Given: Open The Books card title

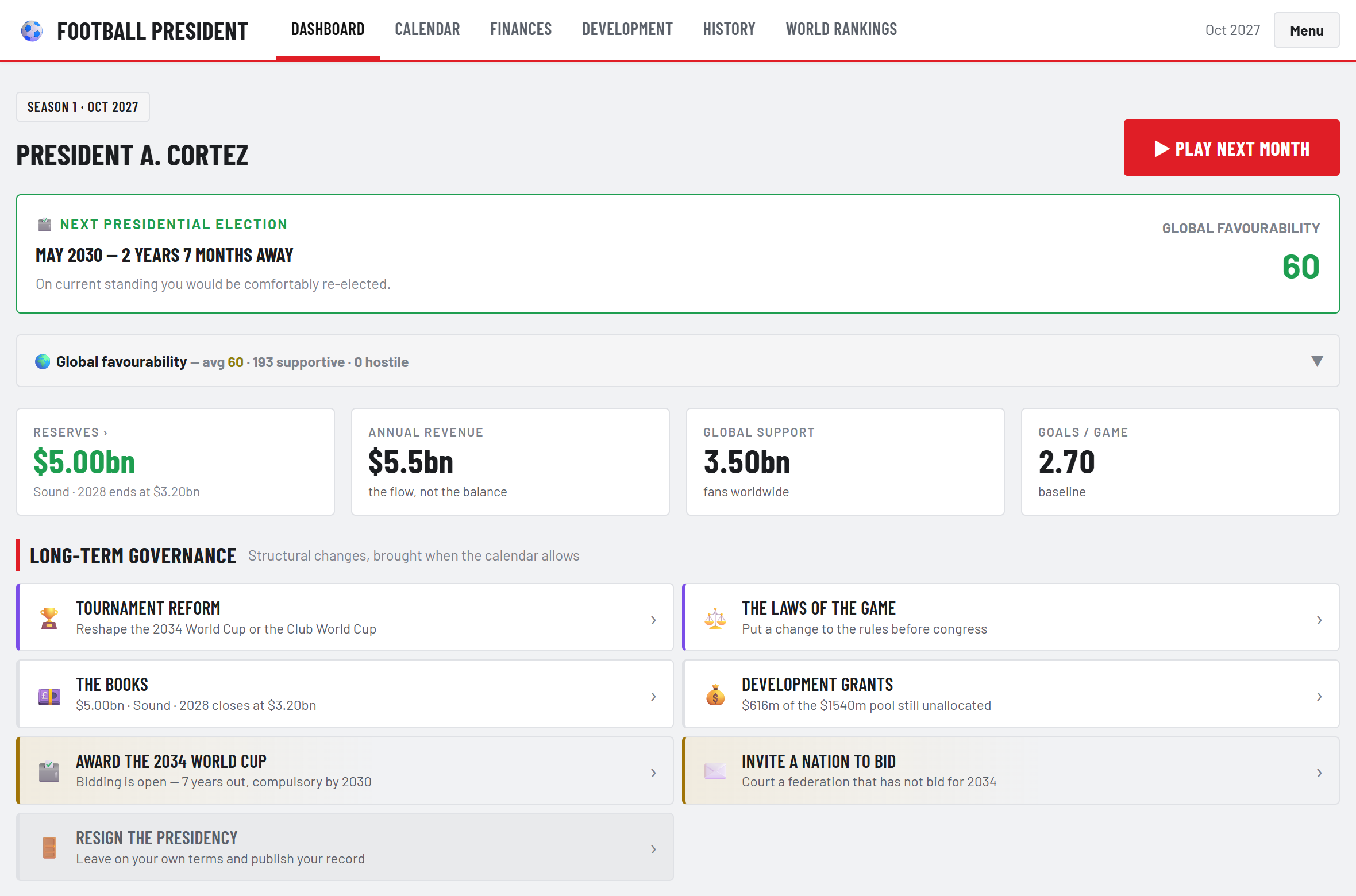Looking at the screenshot, I should click(112, 685).
